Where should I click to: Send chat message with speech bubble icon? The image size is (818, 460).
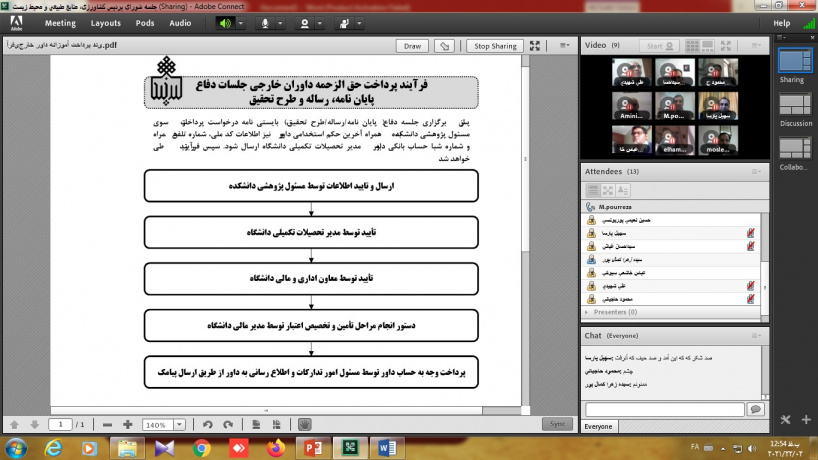coord(756,409)
